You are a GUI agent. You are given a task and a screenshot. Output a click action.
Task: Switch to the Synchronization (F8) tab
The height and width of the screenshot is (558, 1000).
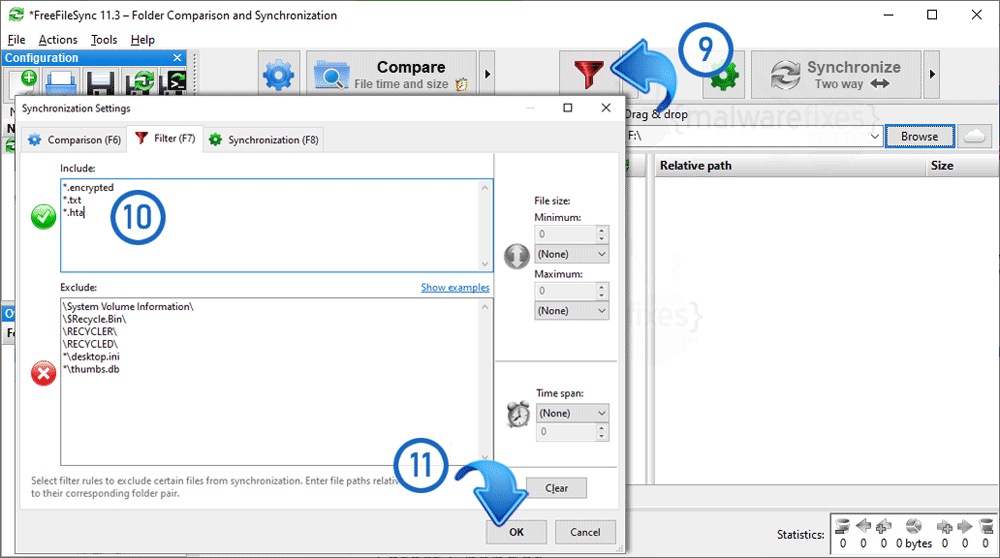[x=264, y=140]
